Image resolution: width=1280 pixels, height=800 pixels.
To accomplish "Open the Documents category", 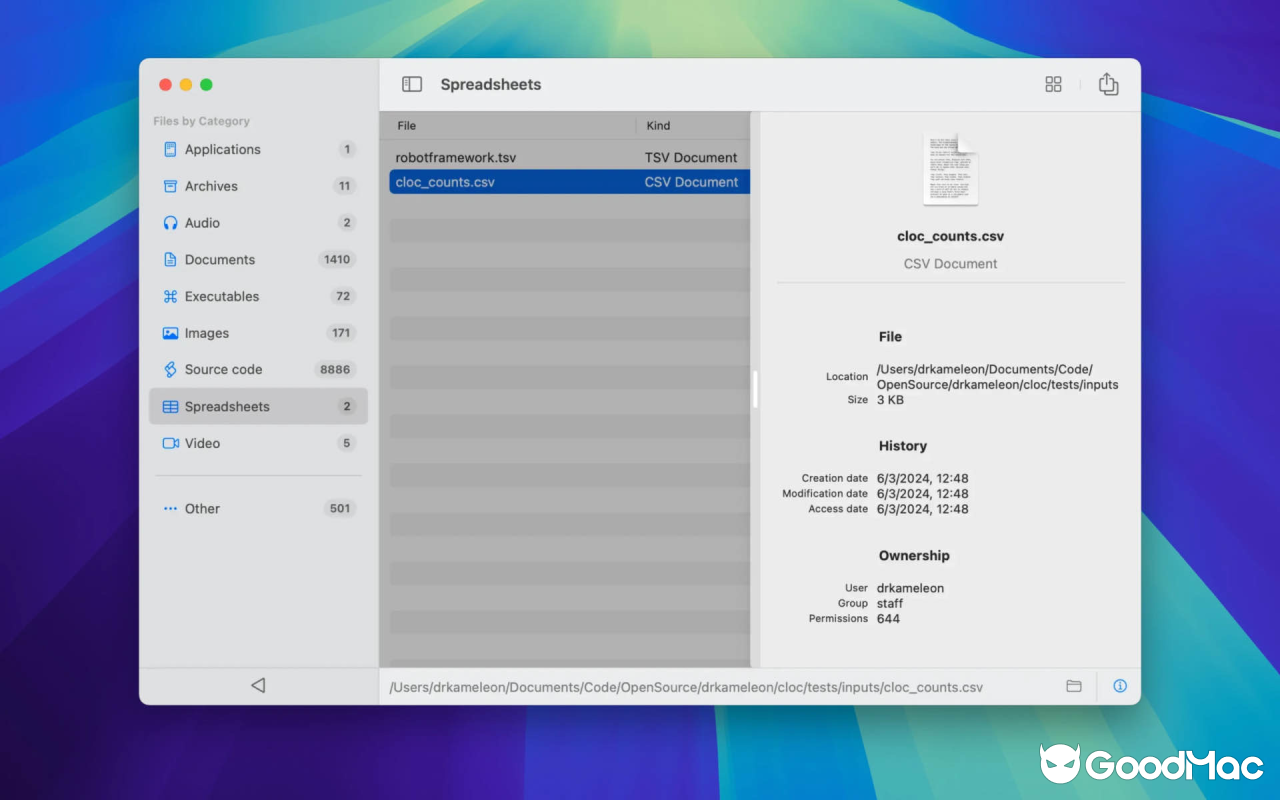I will tap(221, 259).
